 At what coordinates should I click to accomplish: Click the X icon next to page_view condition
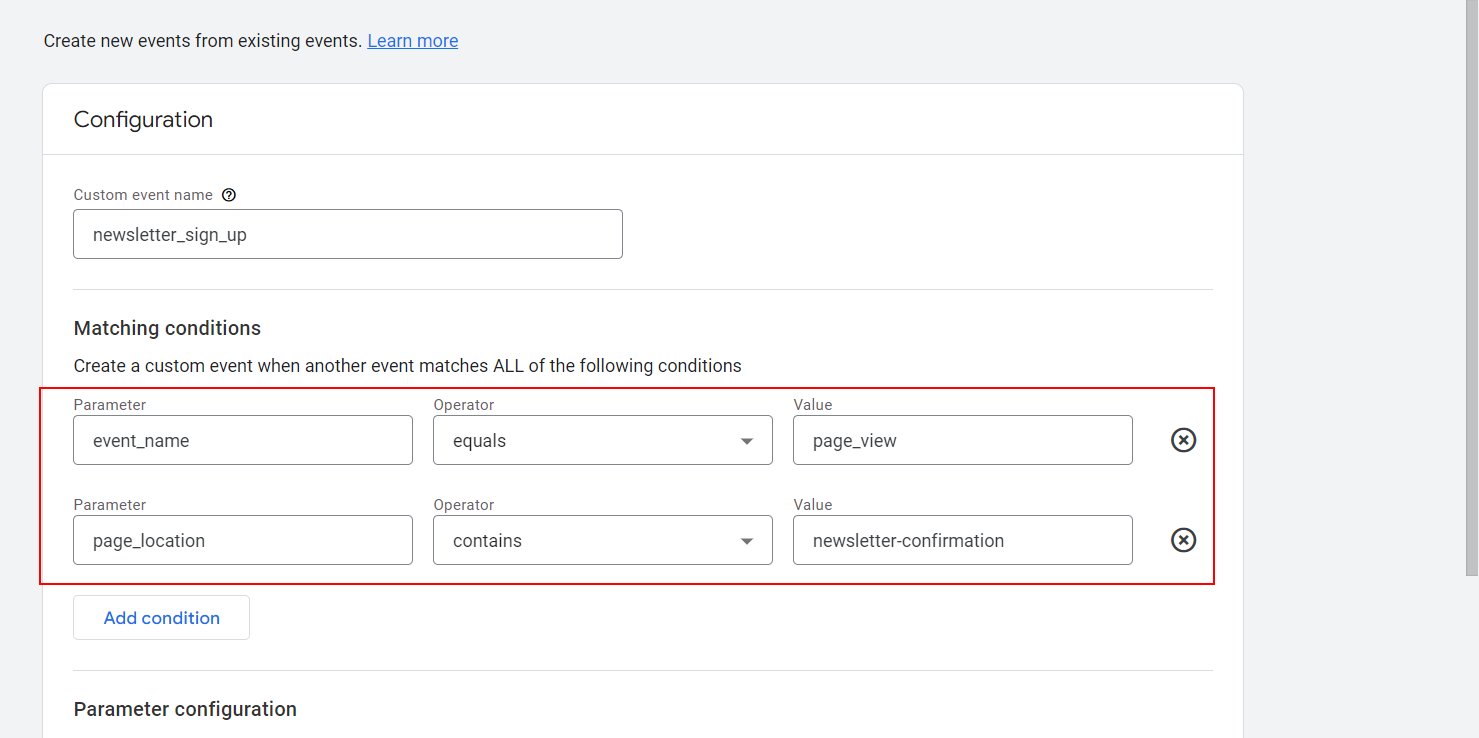coord(1183,440)
